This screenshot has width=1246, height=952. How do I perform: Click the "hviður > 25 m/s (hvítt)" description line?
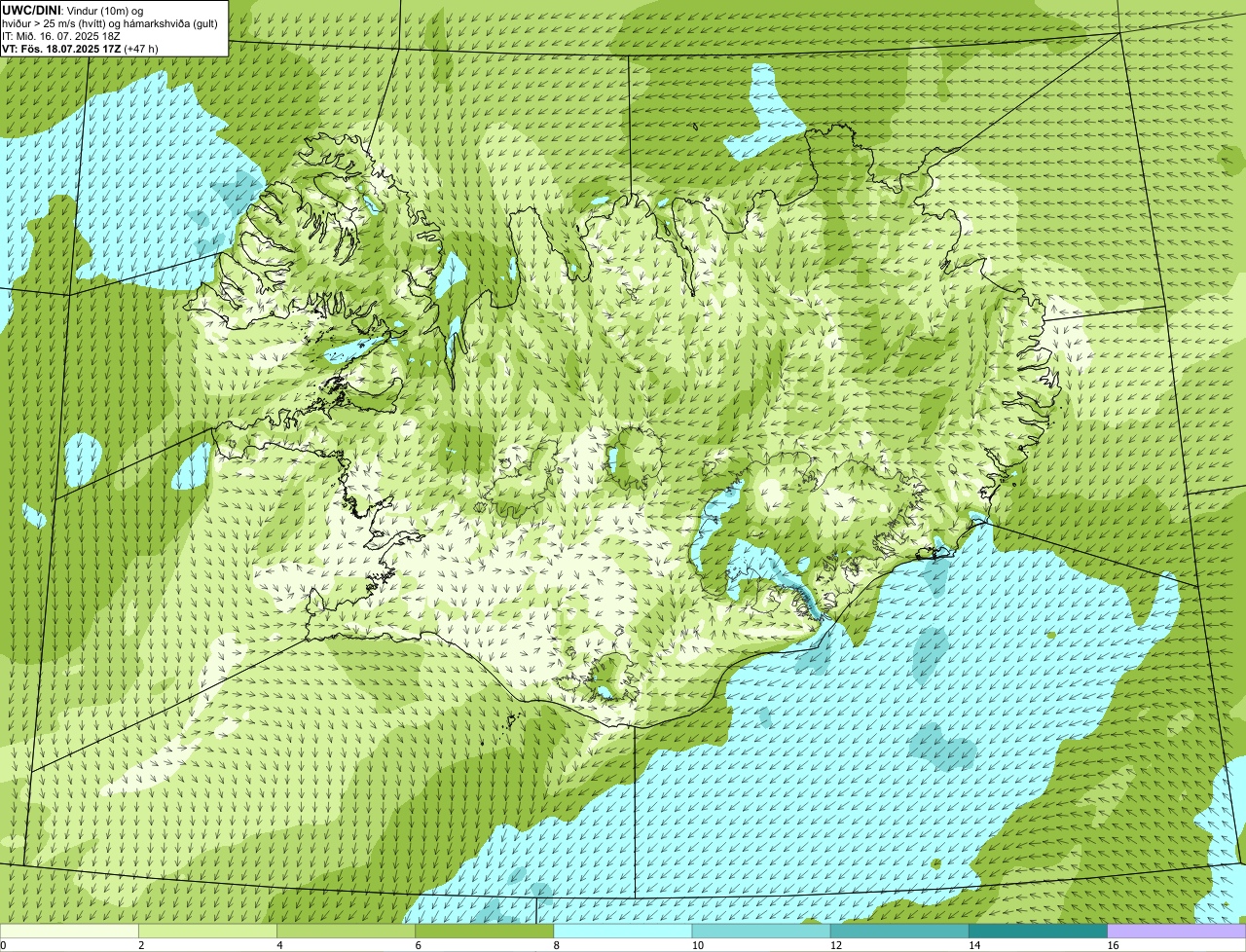click(x=110, y=22)
